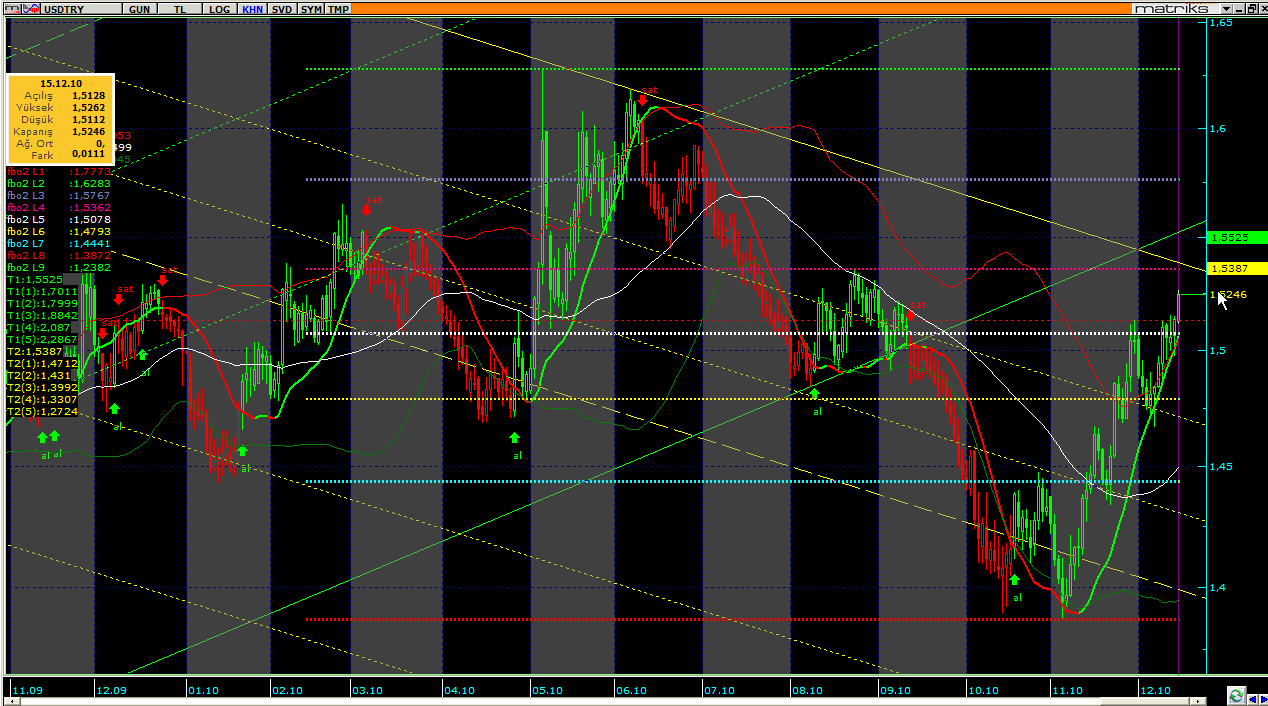Click the chart window icon at top-left

tap(12, 8)
